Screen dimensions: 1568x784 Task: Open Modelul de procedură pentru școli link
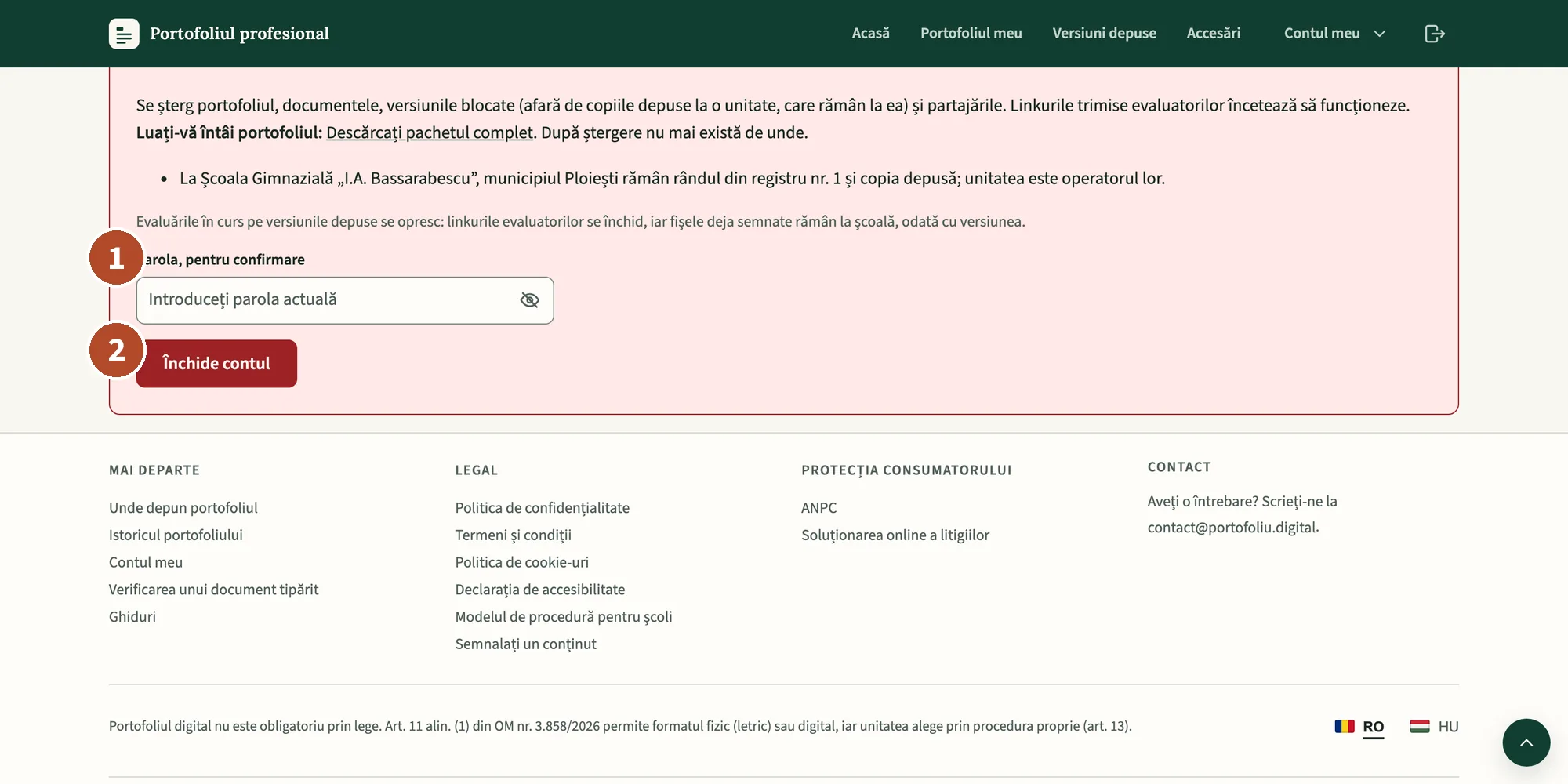tap(564, 617)
